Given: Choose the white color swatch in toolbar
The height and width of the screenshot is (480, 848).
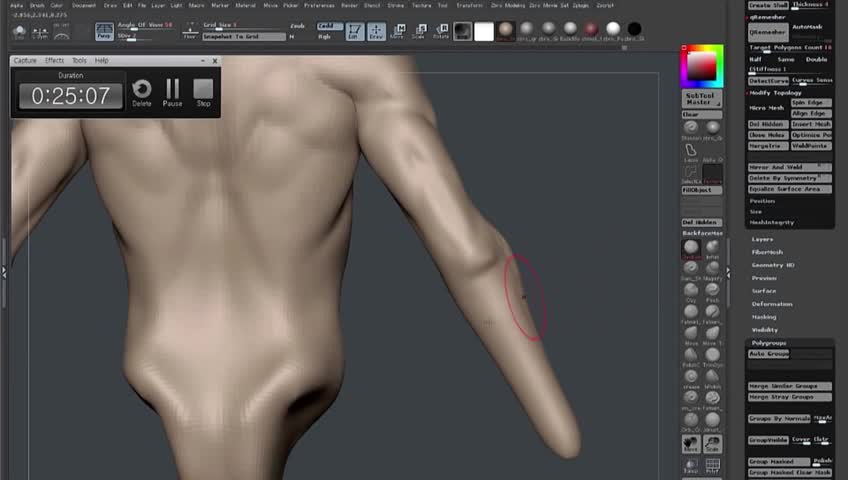Looking at the screenshot, I should point(484,31).
